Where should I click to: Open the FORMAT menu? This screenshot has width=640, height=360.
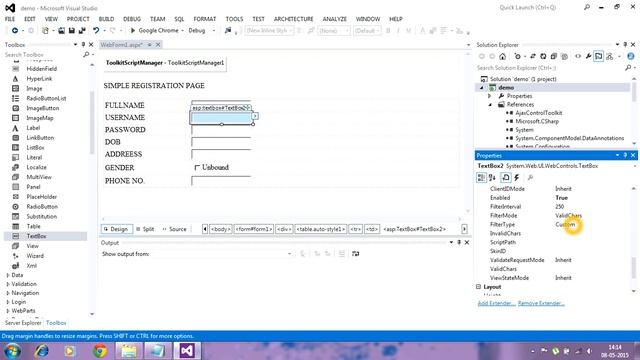click(x=204, y=19)
